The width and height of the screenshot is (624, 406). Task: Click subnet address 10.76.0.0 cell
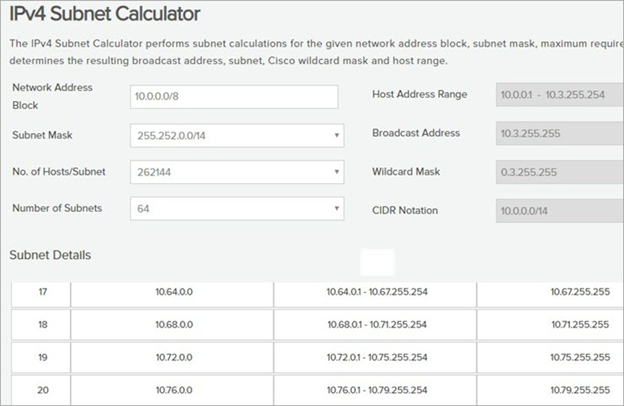[171, 390]
